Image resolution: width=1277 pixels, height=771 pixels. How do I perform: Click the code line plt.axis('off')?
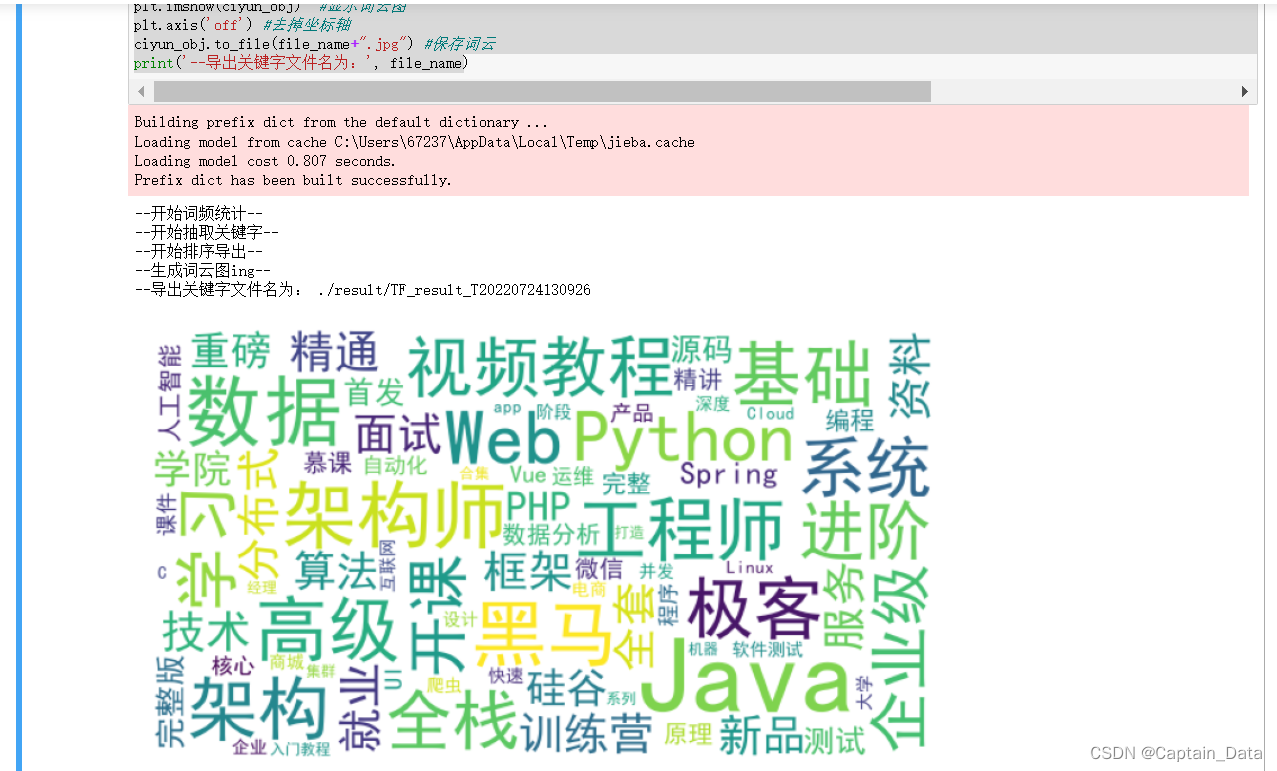click(x=242, y=25)
